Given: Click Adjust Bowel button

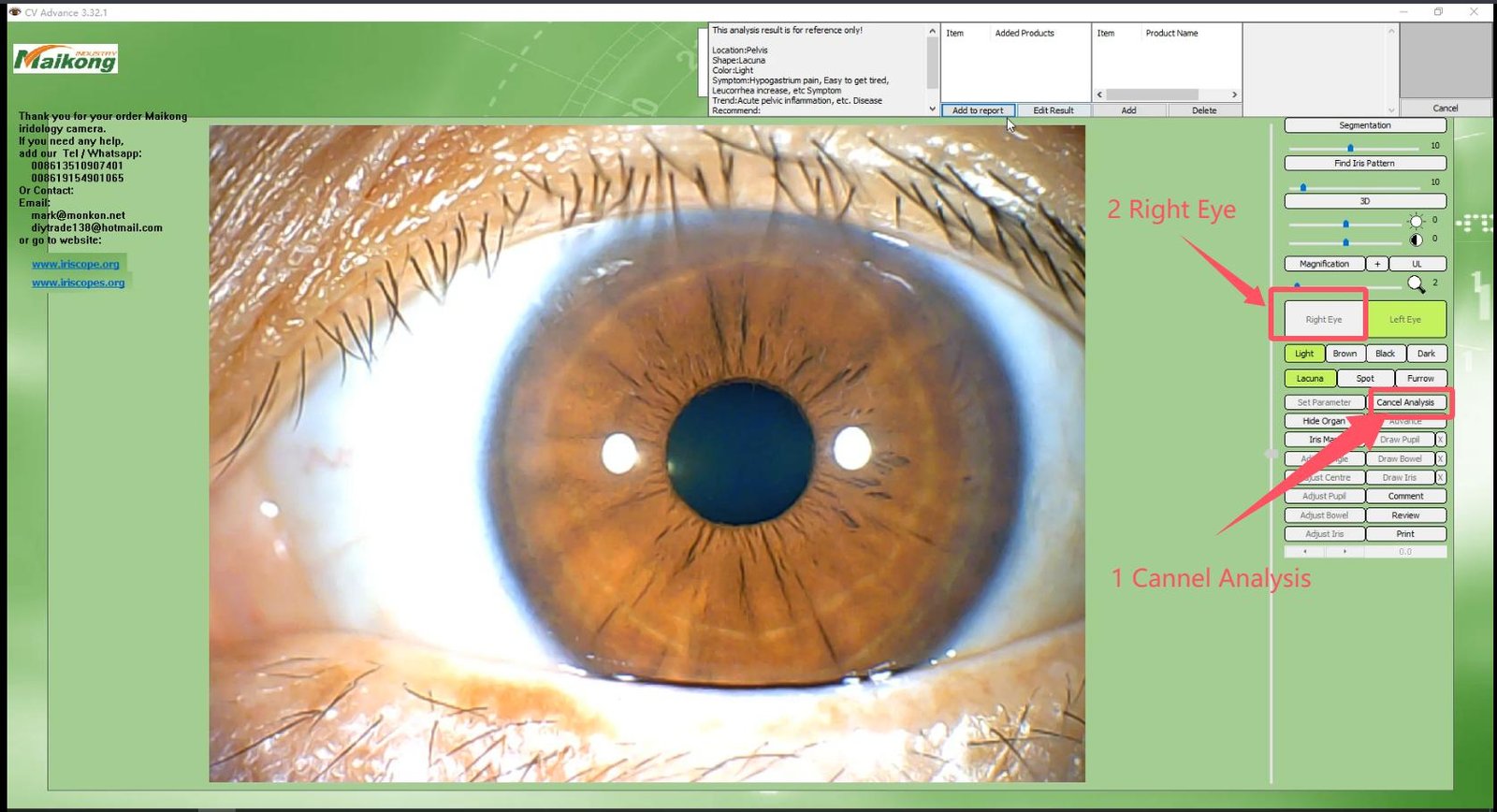Looking at the screenshot, I should (1324, 515).
